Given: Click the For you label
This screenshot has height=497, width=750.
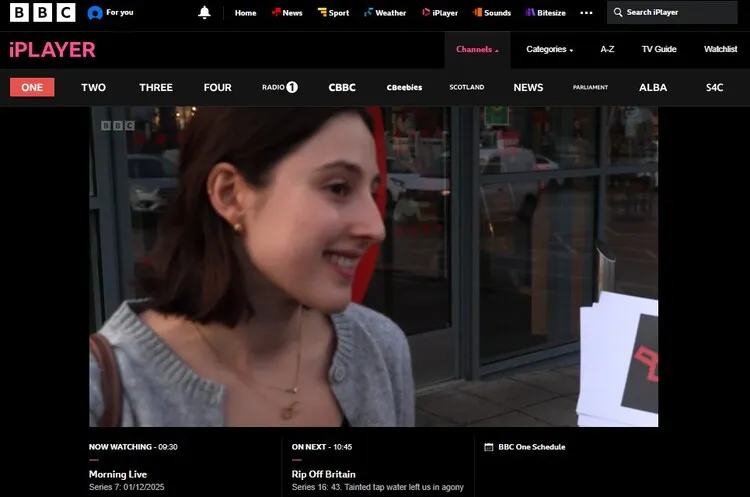Looking at the screenshot, I should [x=120, y=12].
